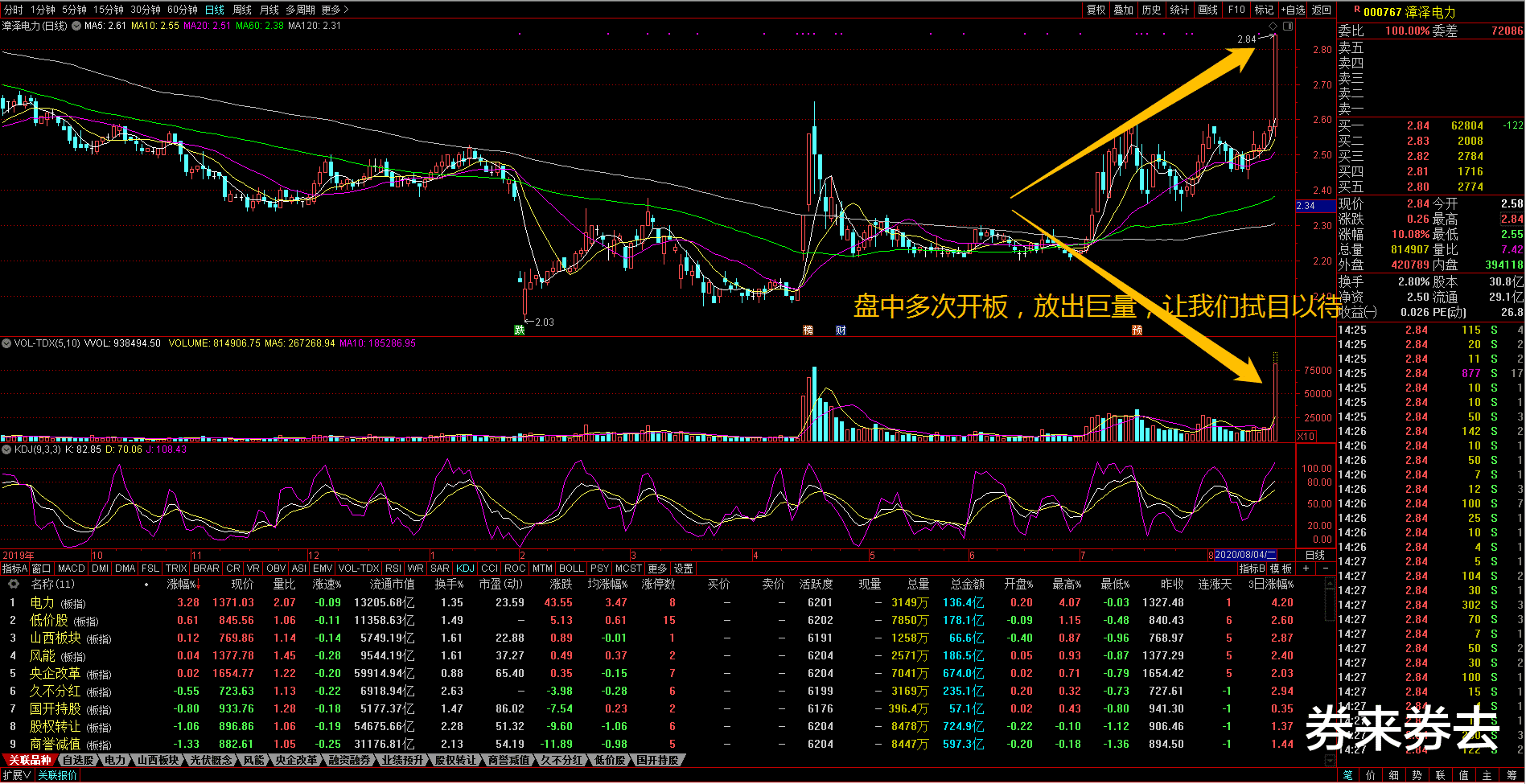Open the 扩展 menu at bottom left
Image resolution: width=1526 pixels, height=784 pixels.
tap(17, 775)
